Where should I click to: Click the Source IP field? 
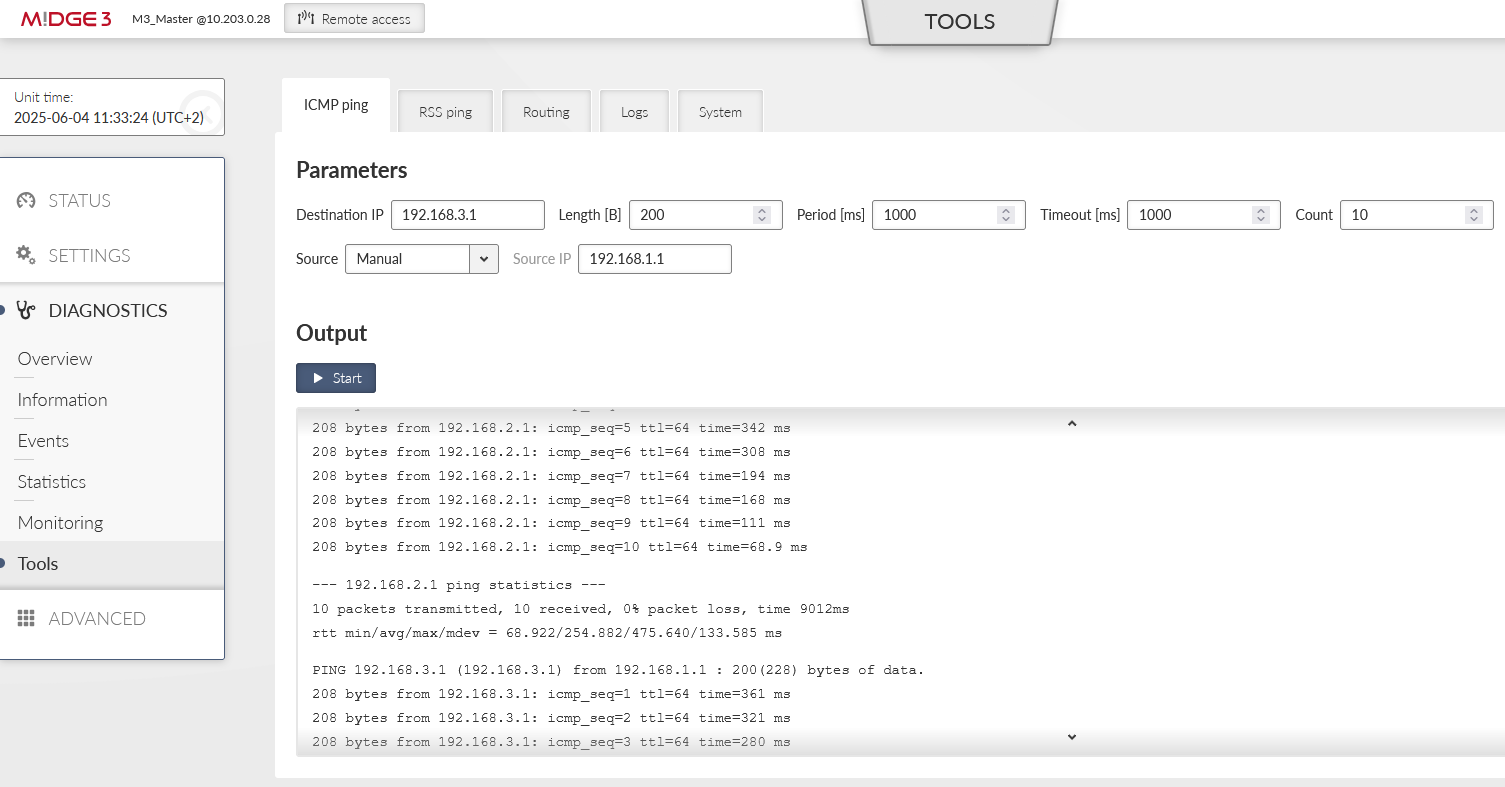click(x=655, y=259)
